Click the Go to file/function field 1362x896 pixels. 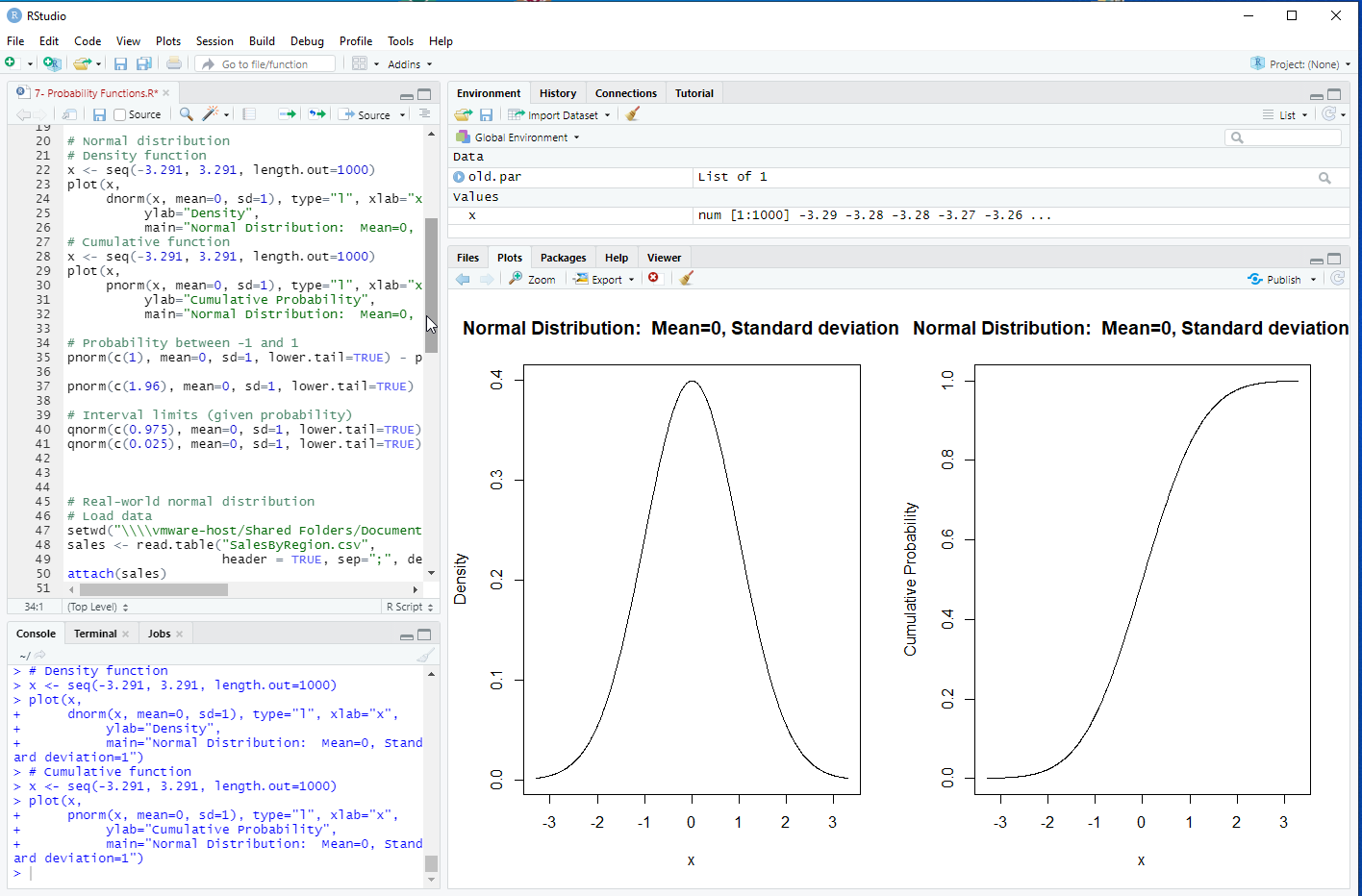click(265, 64)
